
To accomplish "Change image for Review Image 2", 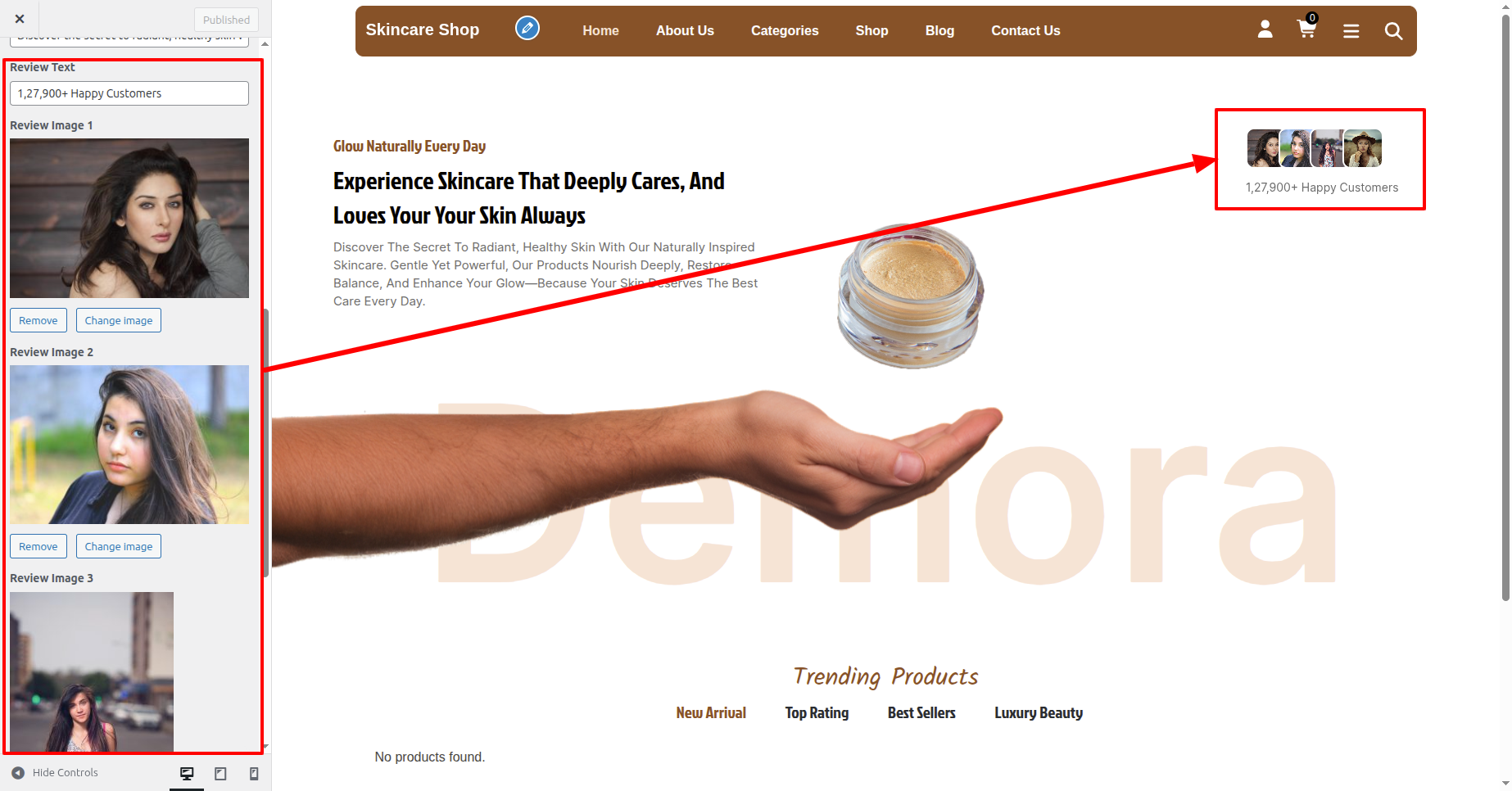I will point(119,546).
